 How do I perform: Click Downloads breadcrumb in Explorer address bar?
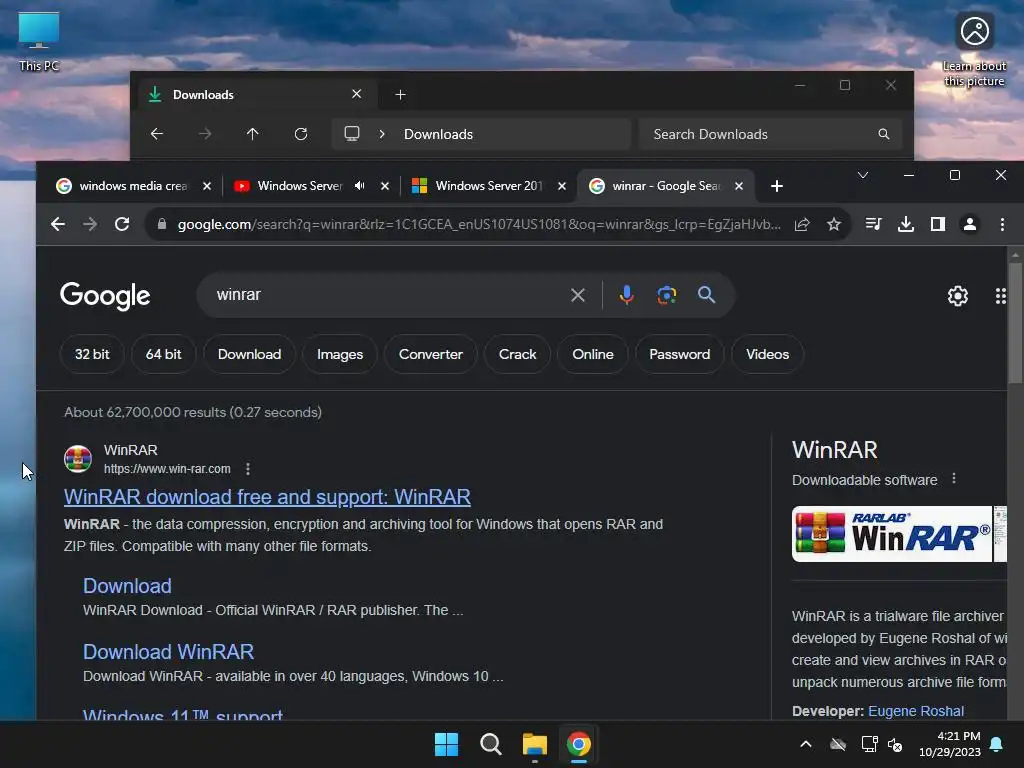[438, 134]
